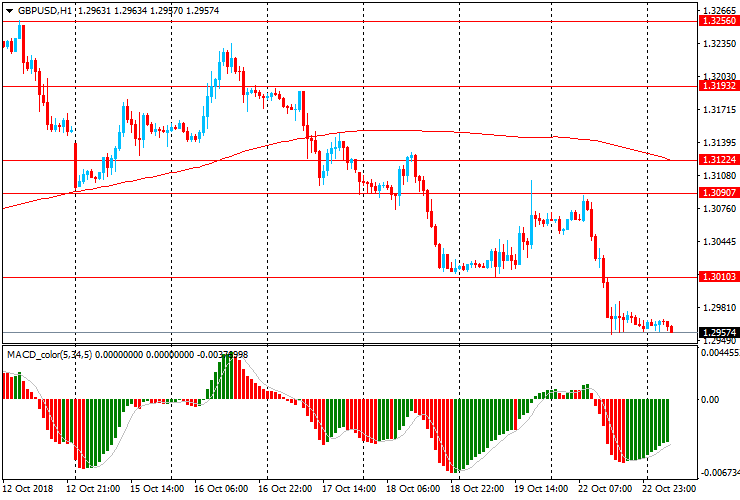Click the 12 Oct 21:00 time axis label
740x500 pixels.
(x=93, y=488)
